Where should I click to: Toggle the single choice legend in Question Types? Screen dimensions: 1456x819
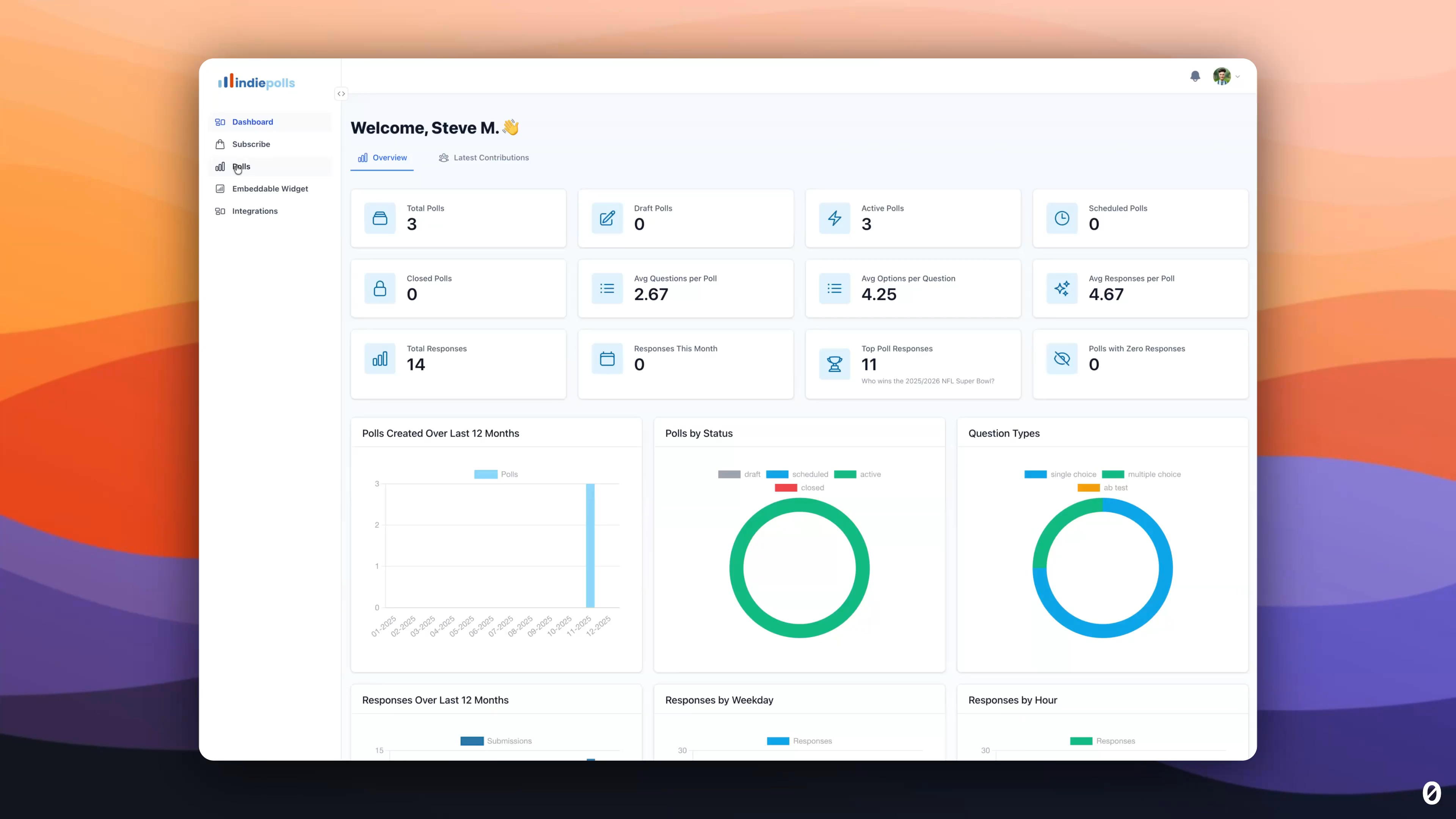click(1060, 474)
